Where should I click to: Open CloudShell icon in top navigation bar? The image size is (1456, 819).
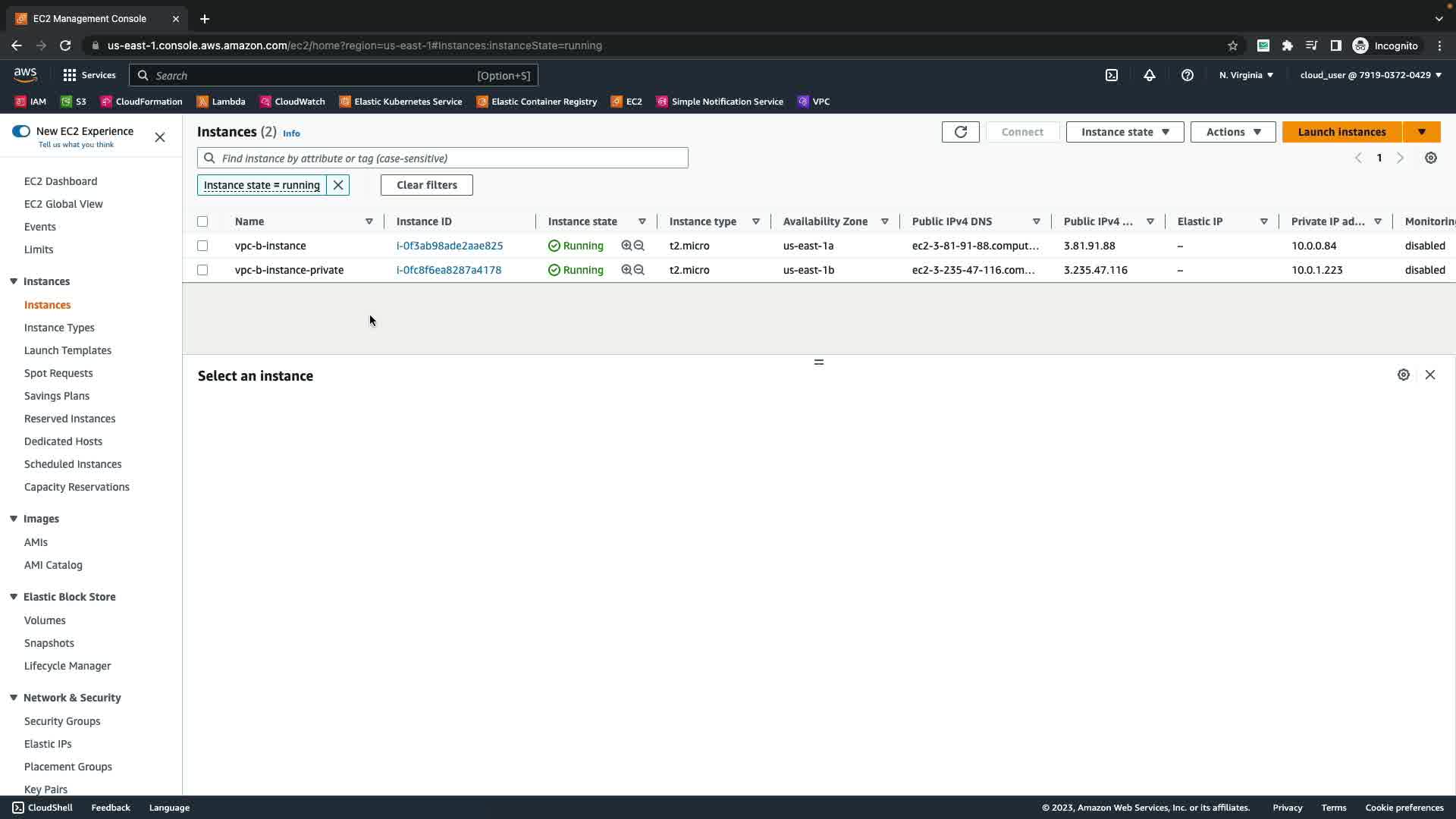tap(1111, 75)
